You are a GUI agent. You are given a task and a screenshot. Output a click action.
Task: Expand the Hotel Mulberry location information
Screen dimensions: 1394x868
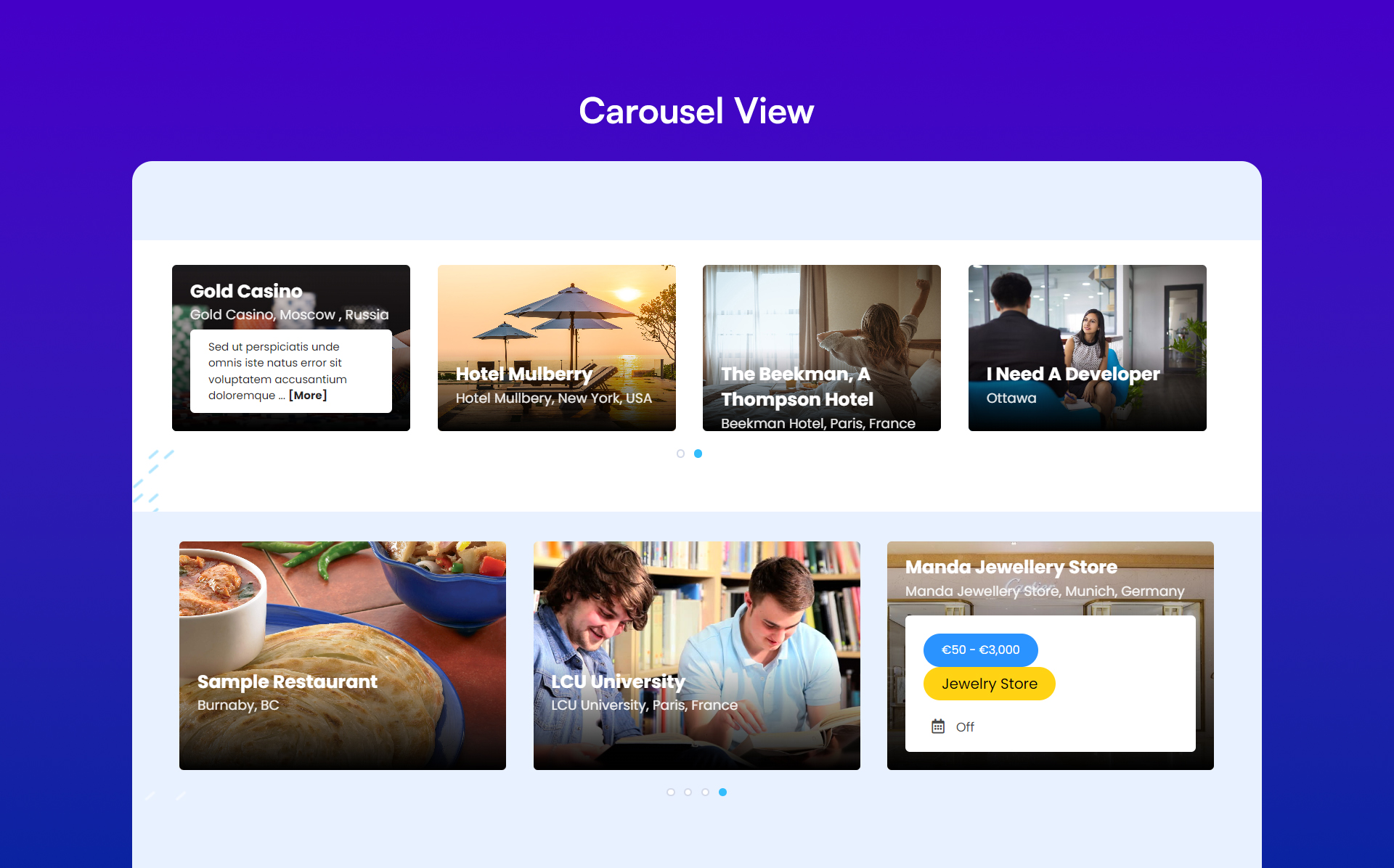coord(555,397)
